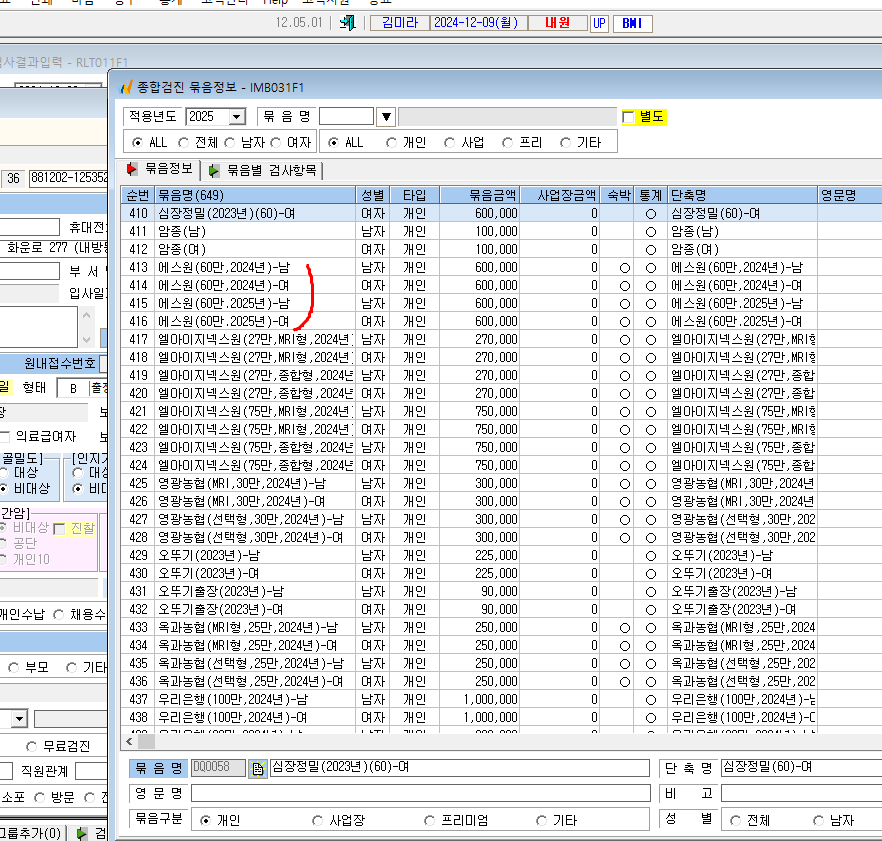Screen dimensions: 882x841
Task: Select the 남자 gender radio button
Action: coord(230,143)
